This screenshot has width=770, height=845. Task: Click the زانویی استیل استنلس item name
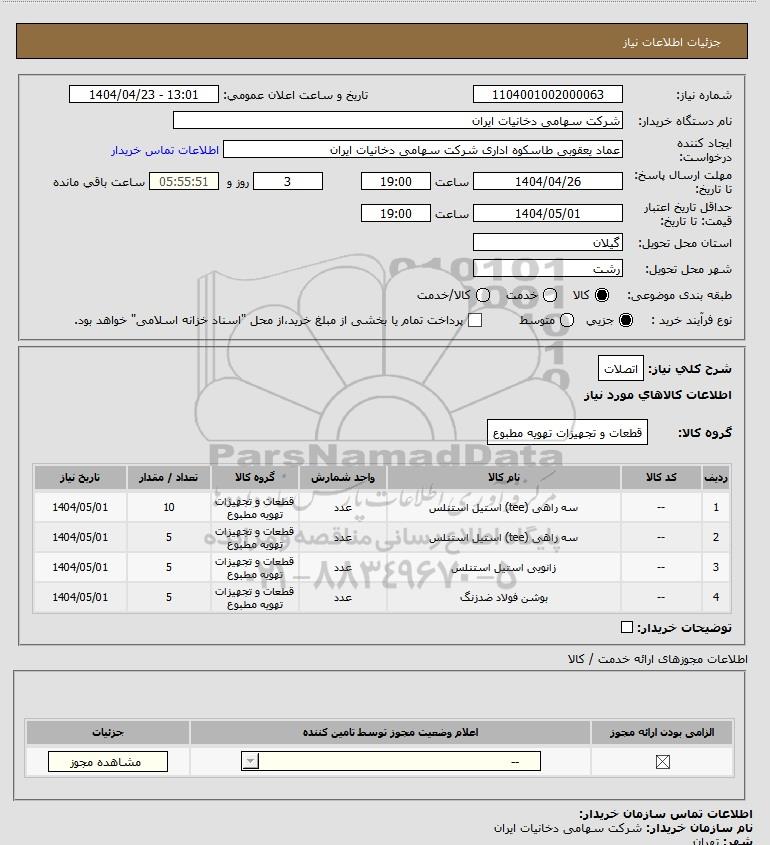point(503,567)
